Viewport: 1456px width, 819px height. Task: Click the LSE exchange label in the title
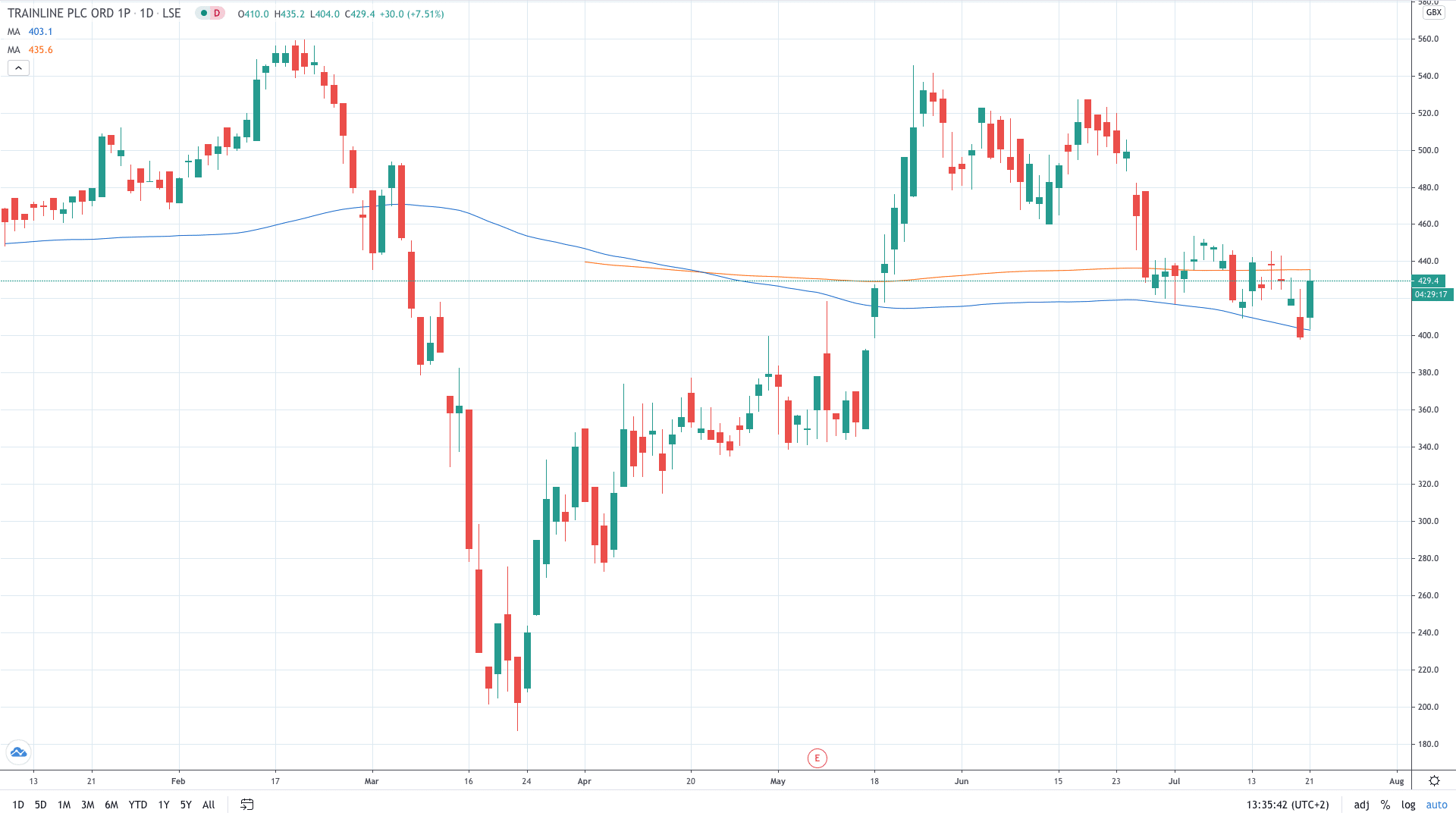tap(171, 14)
